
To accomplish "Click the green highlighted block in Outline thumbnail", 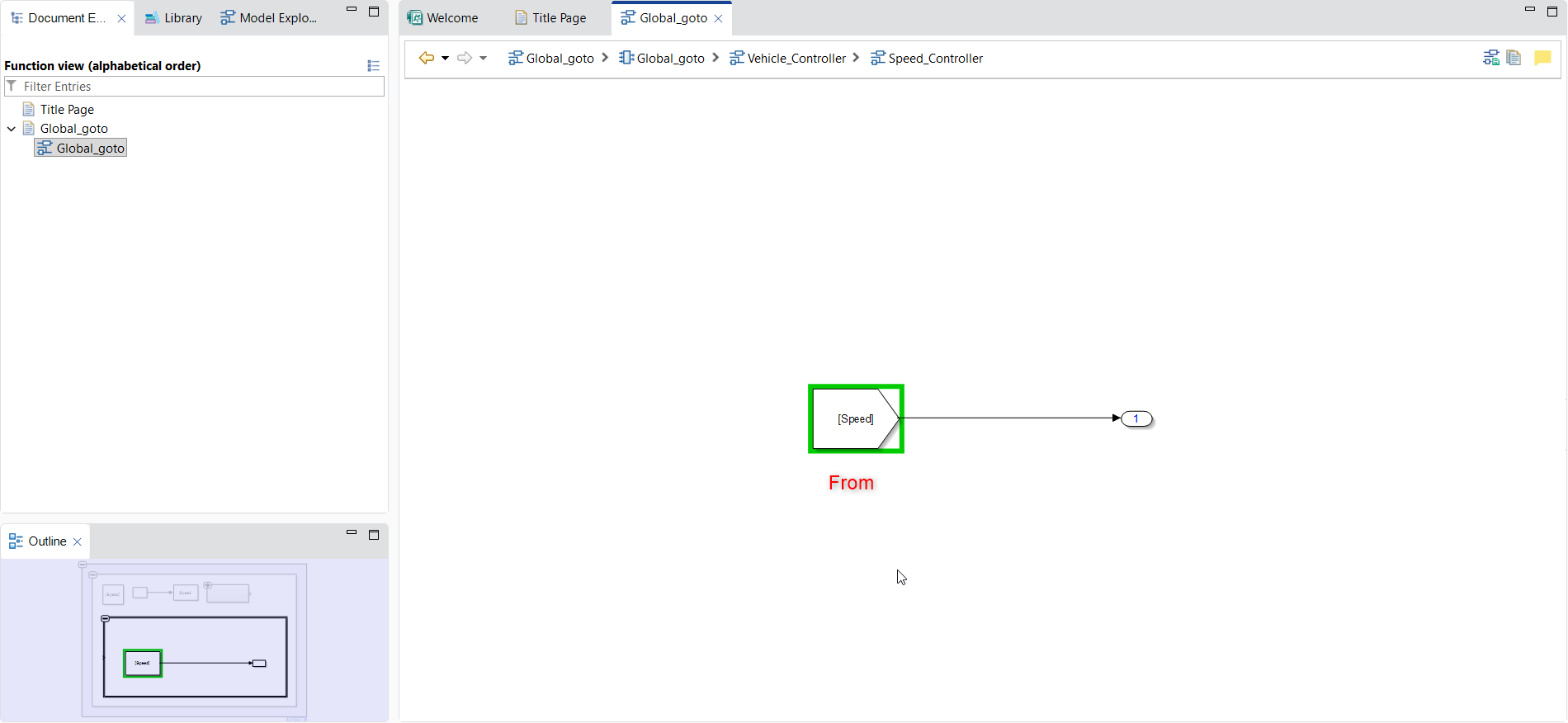I will [x=143, y=663].
